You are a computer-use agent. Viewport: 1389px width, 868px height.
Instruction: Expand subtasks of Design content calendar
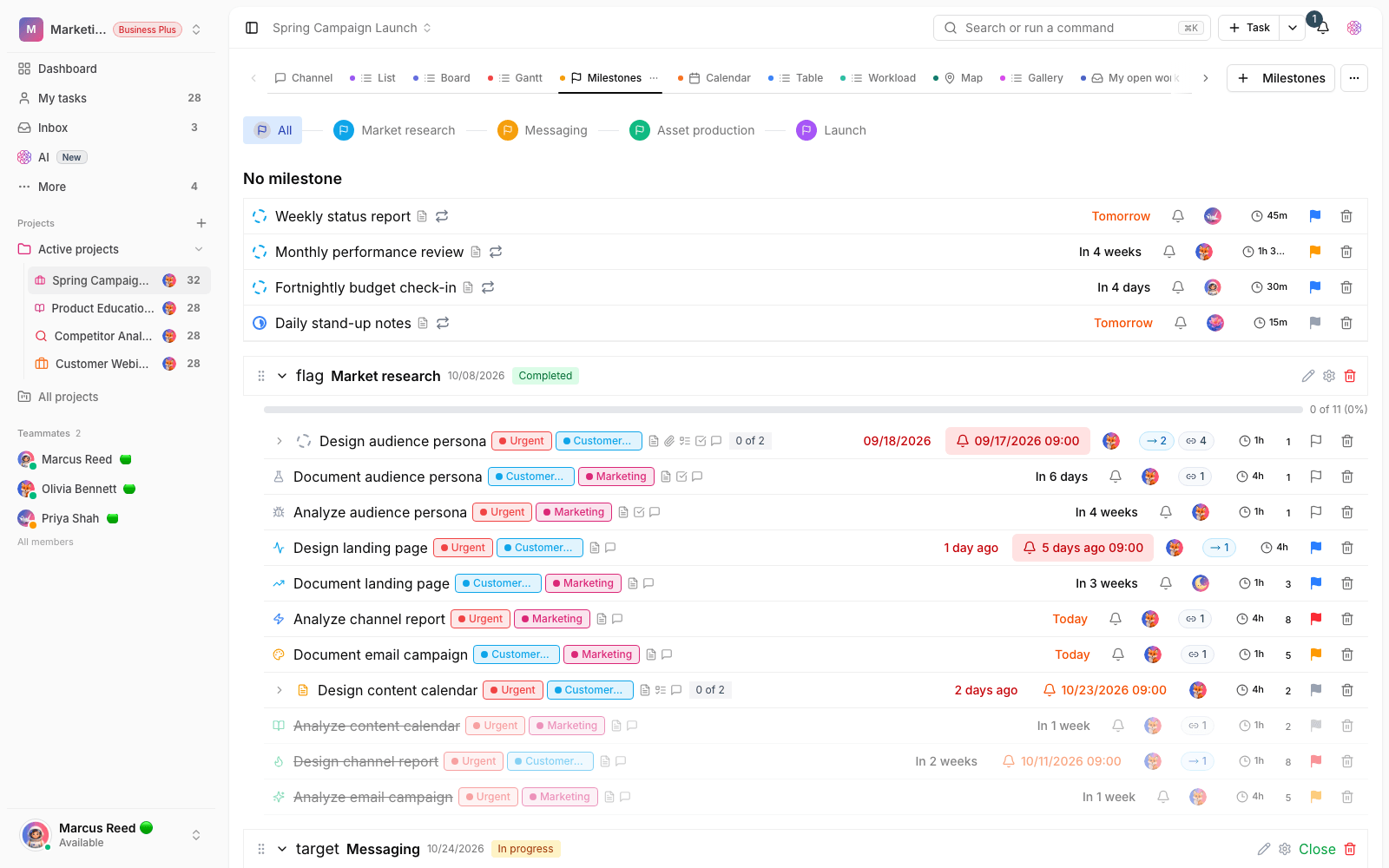point(279,690)
